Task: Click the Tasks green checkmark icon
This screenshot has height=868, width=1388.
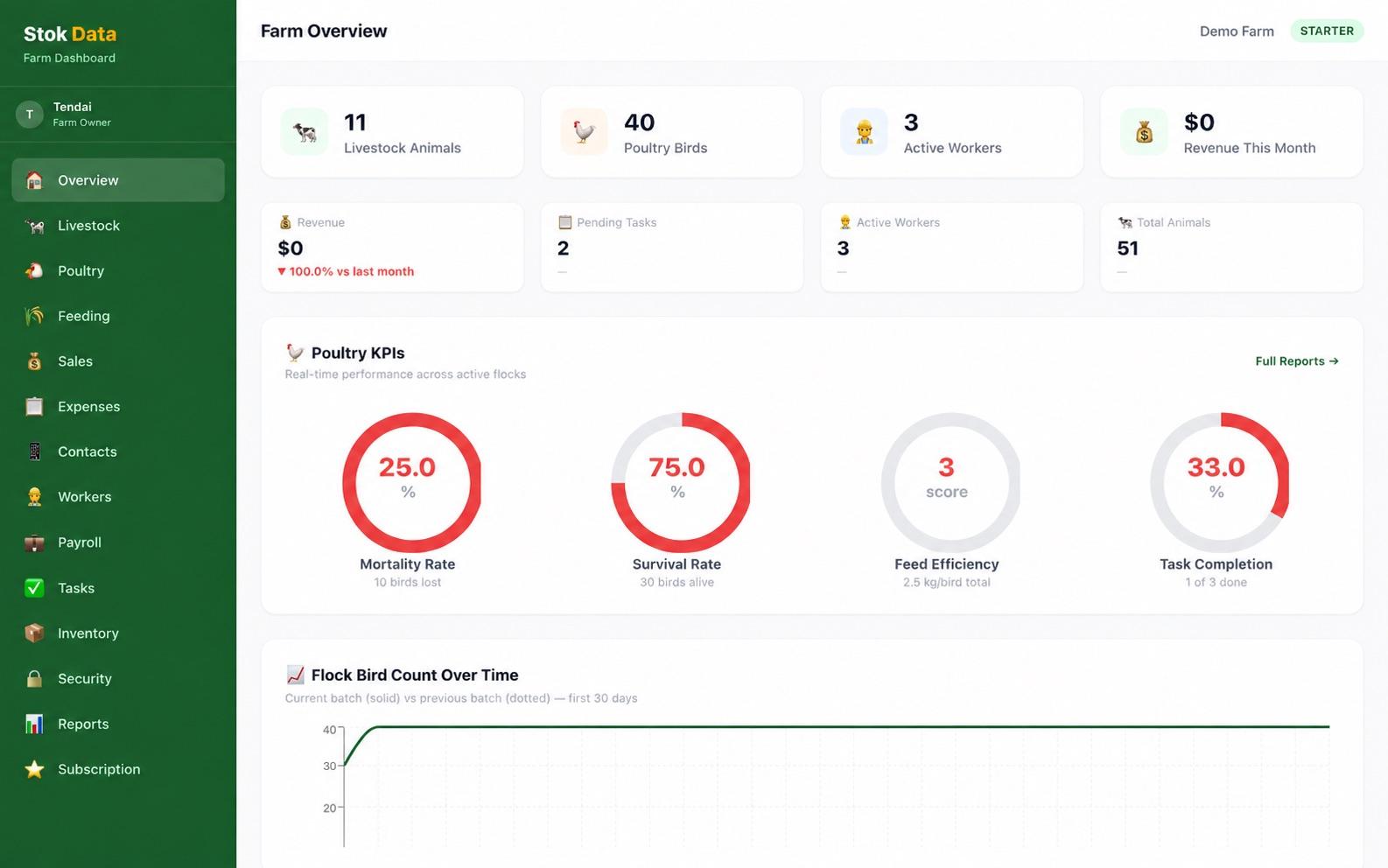Action: (x=34, y=588)
